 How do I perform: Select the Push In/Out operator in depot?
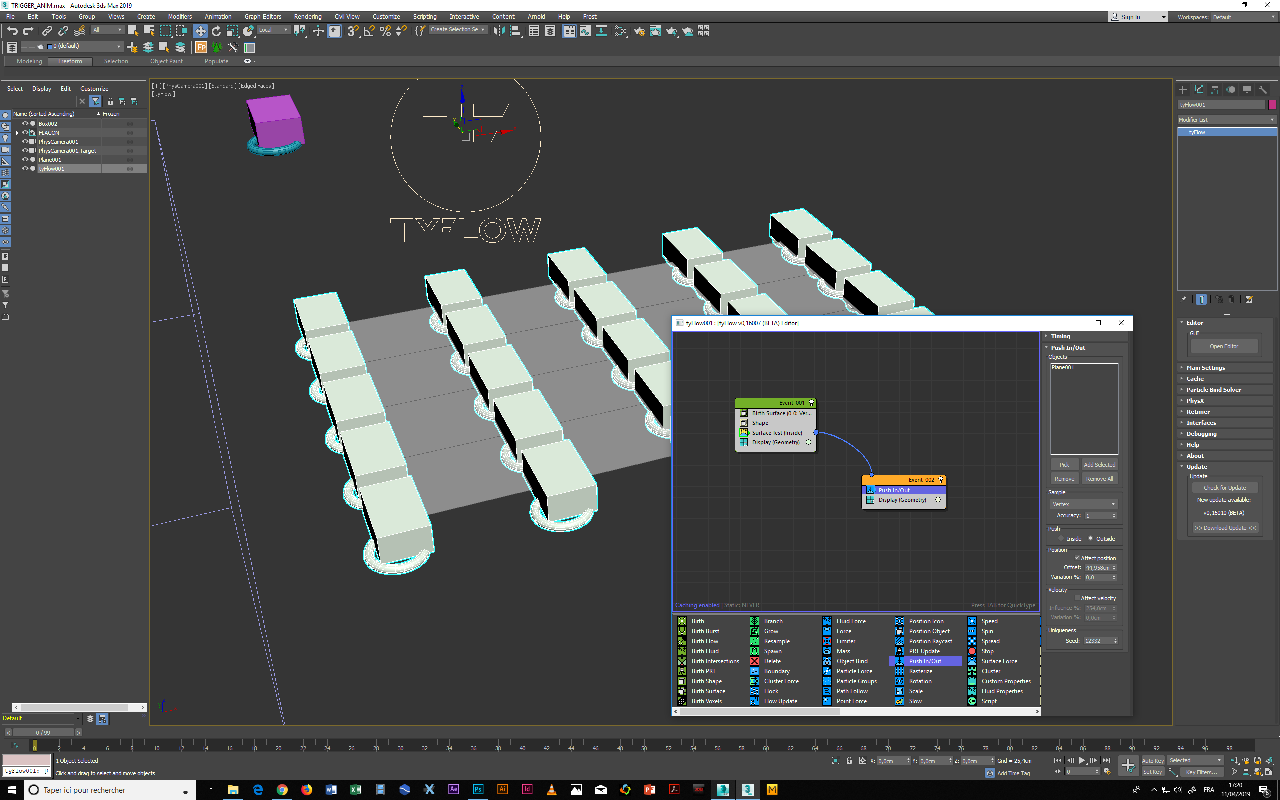(x=925, y=661)
